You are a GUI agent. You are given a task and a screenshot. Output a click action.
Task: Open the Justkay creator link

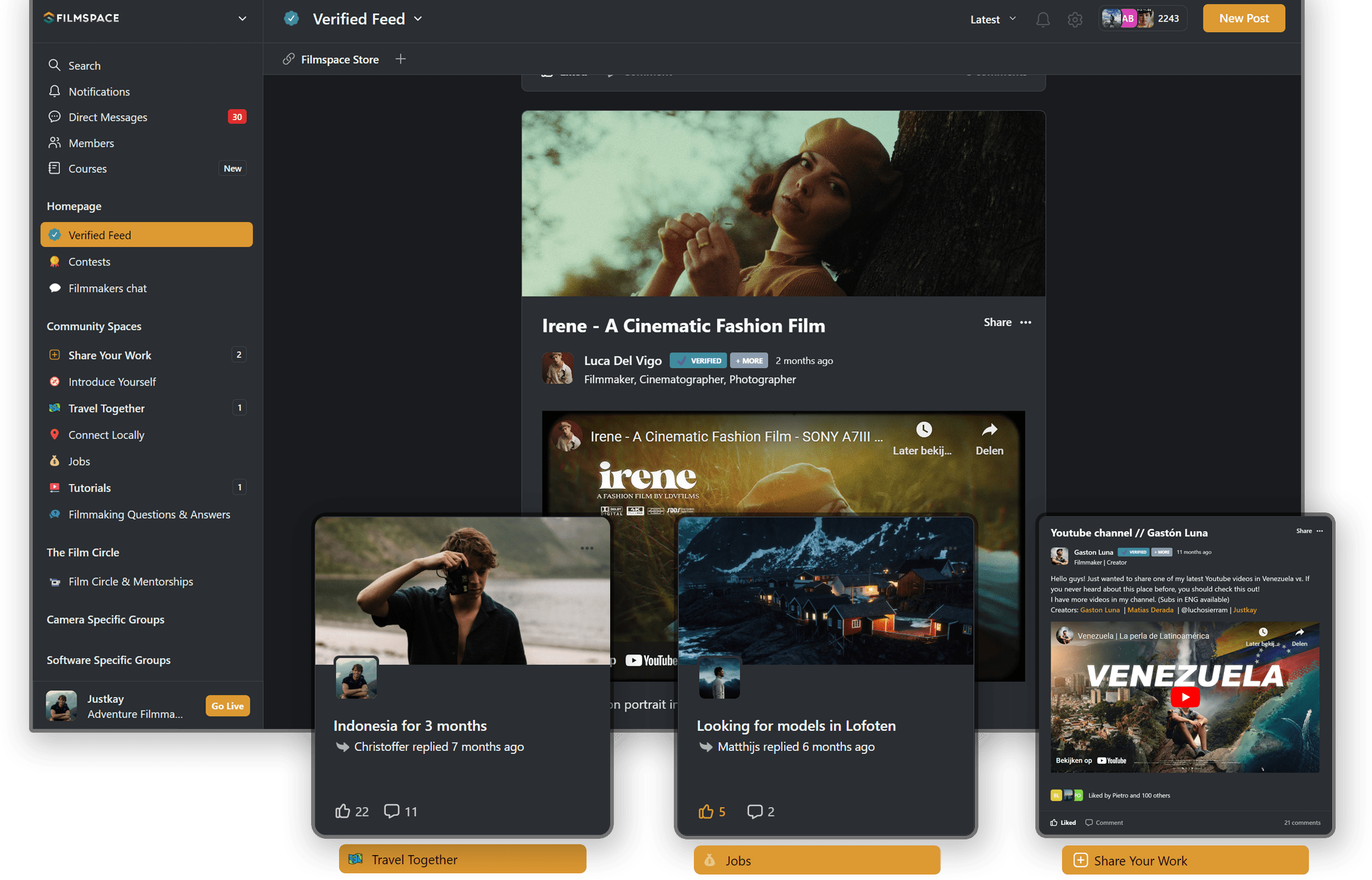point(1245,610)
